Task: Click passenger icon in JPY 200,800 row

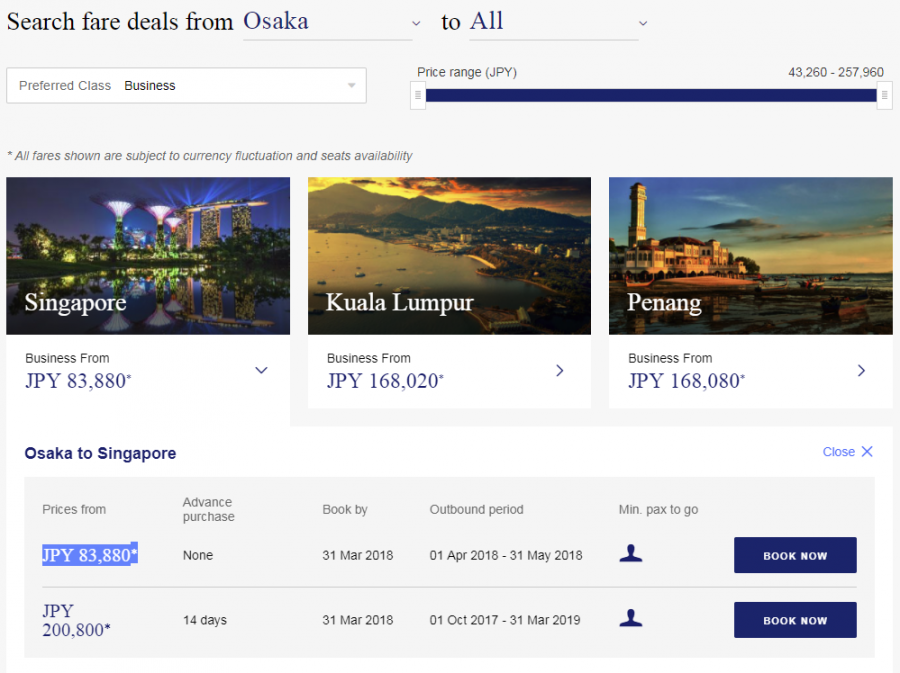Action: point(630,619)
